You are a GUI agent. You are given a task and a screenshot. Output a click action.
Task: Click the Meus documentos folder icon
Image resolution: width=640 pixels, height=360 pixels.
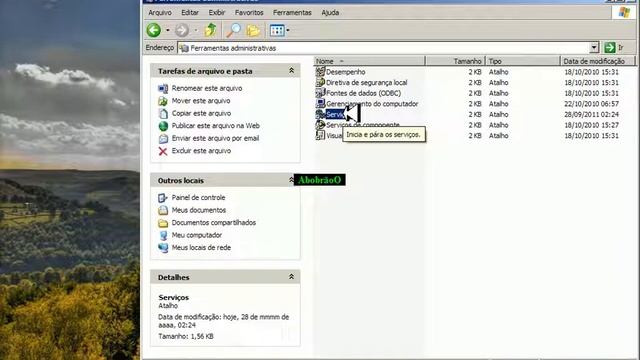click(x=163, y=210)
